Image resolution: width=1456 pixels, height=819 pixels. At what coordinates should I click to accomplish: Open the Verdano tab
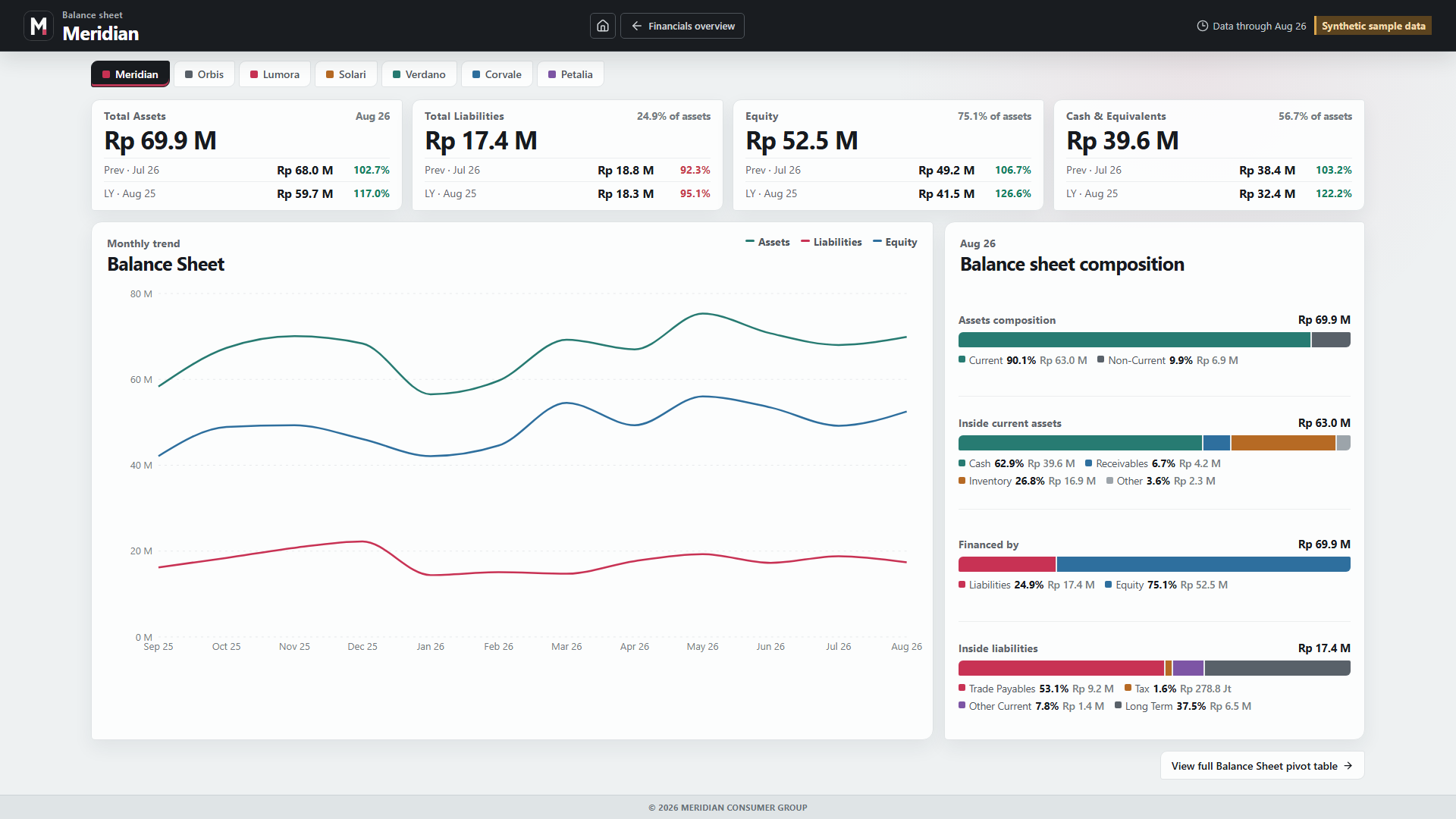pyautogui.click(x=419, y=74)
